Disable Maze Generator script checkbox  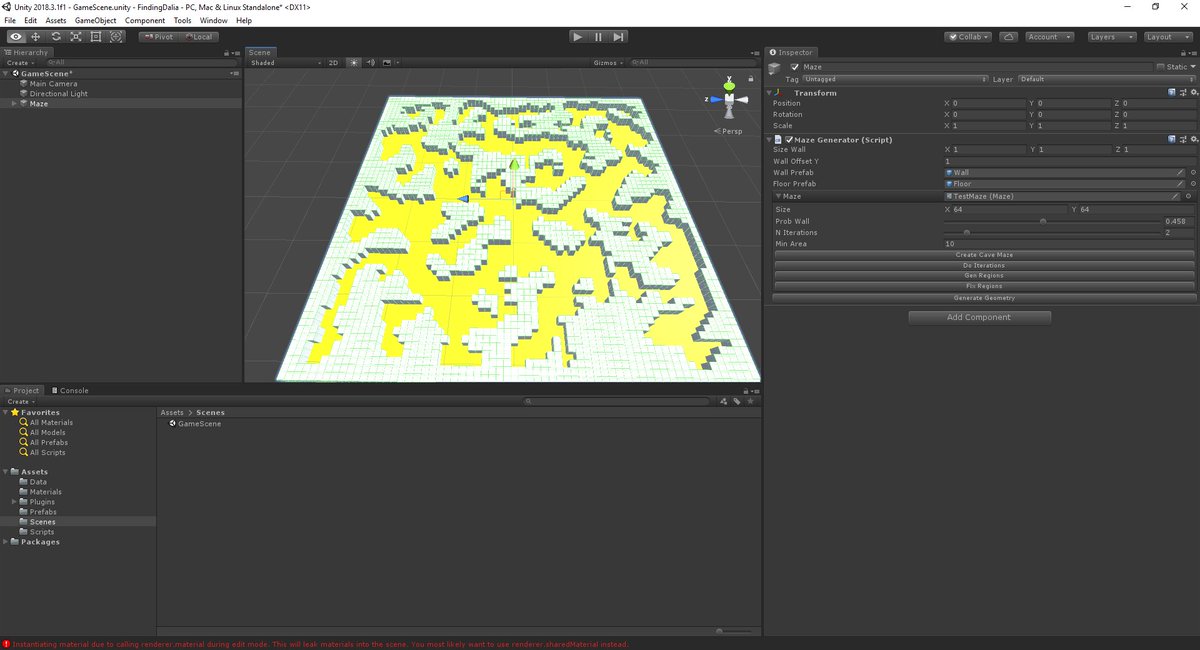[789, 139]
